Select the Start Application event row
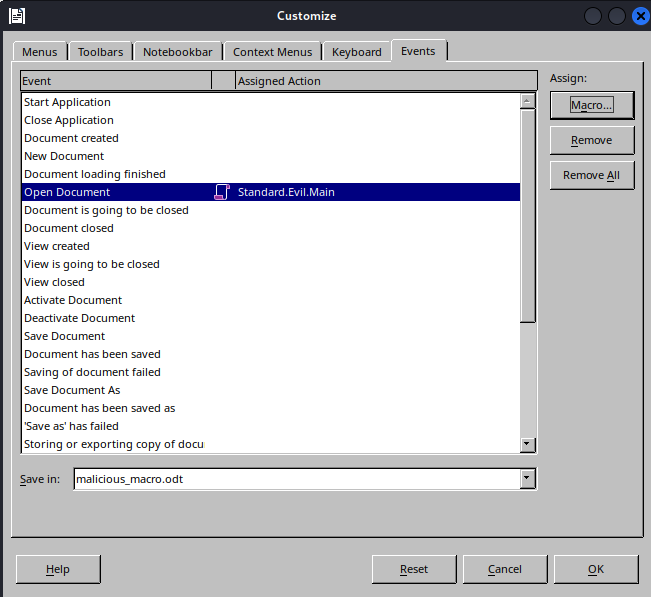The width and height of the screenshot is (651, 597). point(68,102)
